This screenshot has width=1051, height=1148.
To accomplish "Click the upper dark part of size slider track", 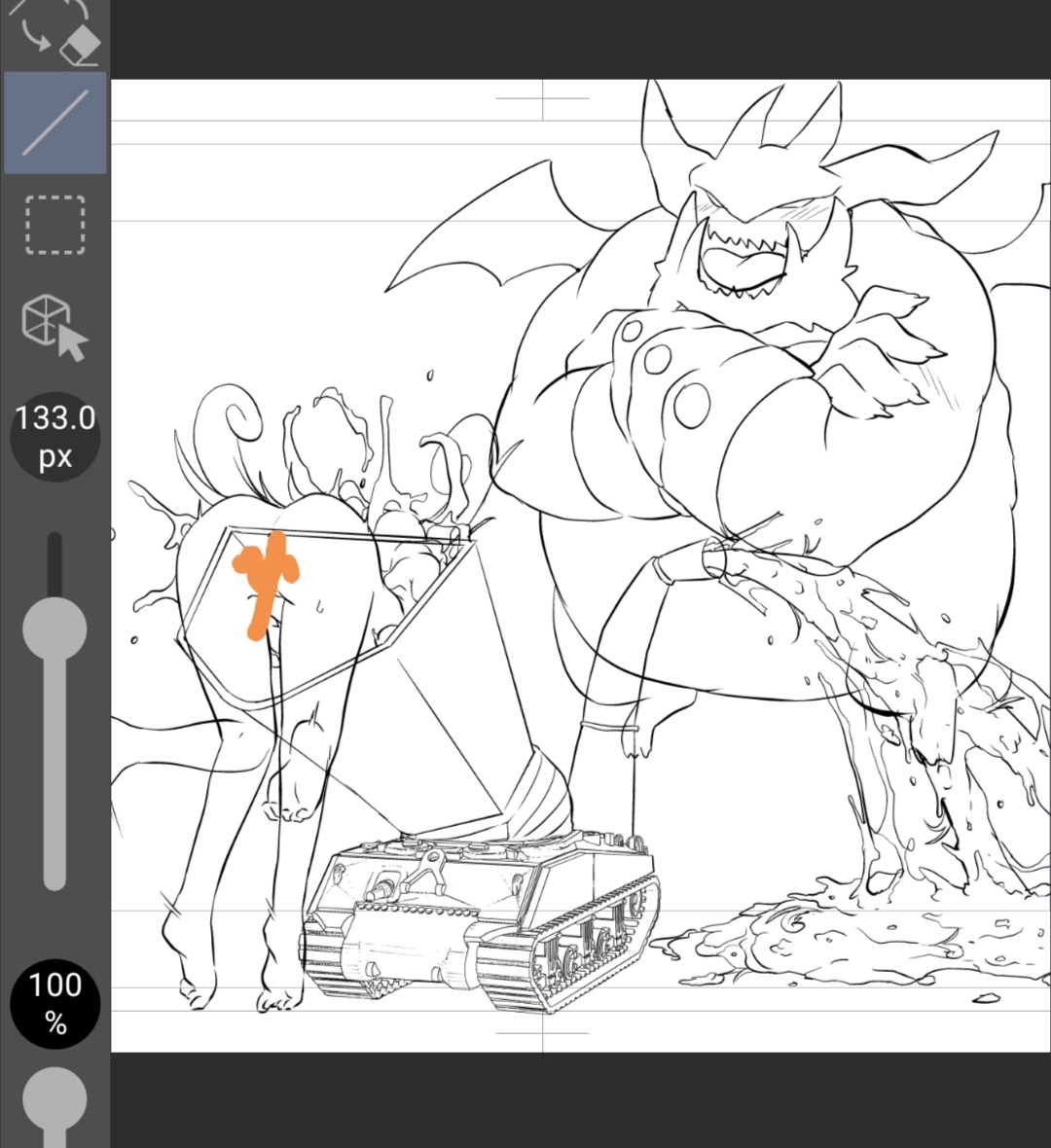I will (54, 562).
